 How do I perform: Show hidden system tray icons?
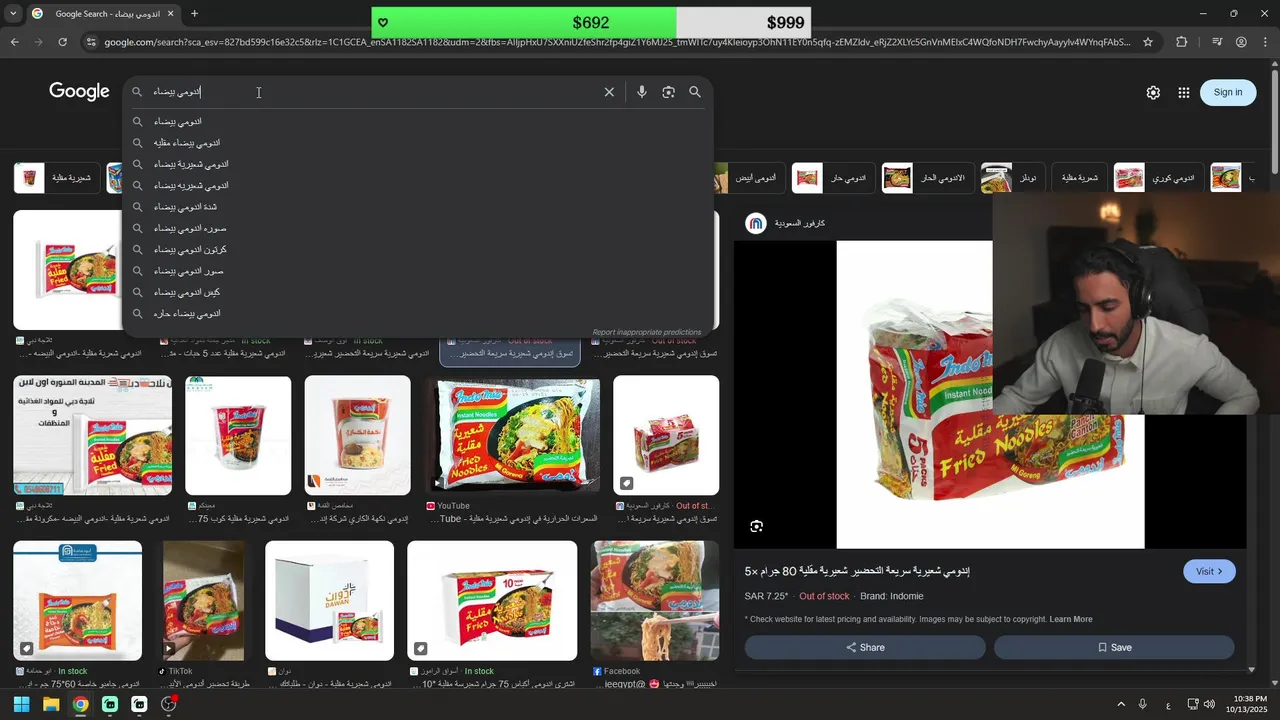[1121, 705]
